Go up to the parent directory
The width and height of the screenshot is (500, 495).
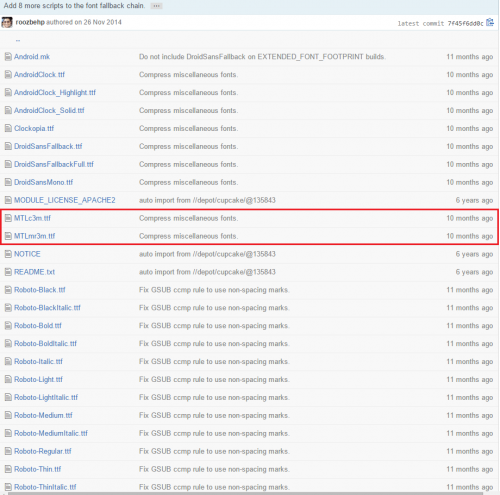[18, 40]
